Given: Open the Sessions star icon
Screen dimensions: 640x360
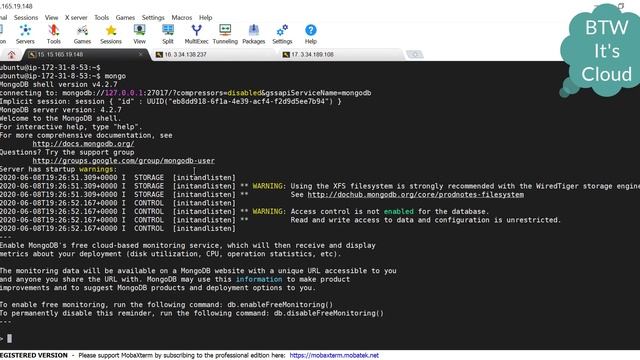Looking at the screenshot, I should 111,34.
